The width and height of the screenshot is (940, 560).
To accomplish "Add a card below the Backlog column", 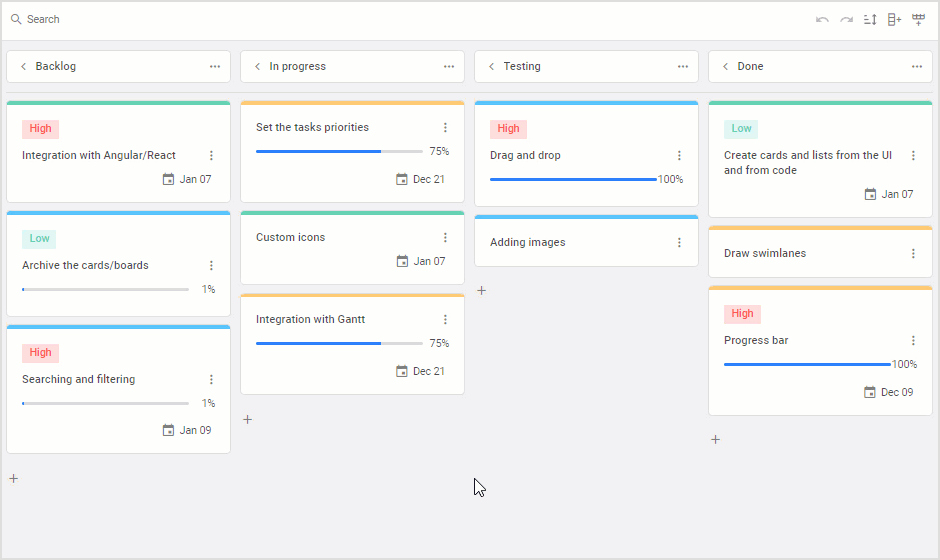I will [x=13, y=479].
